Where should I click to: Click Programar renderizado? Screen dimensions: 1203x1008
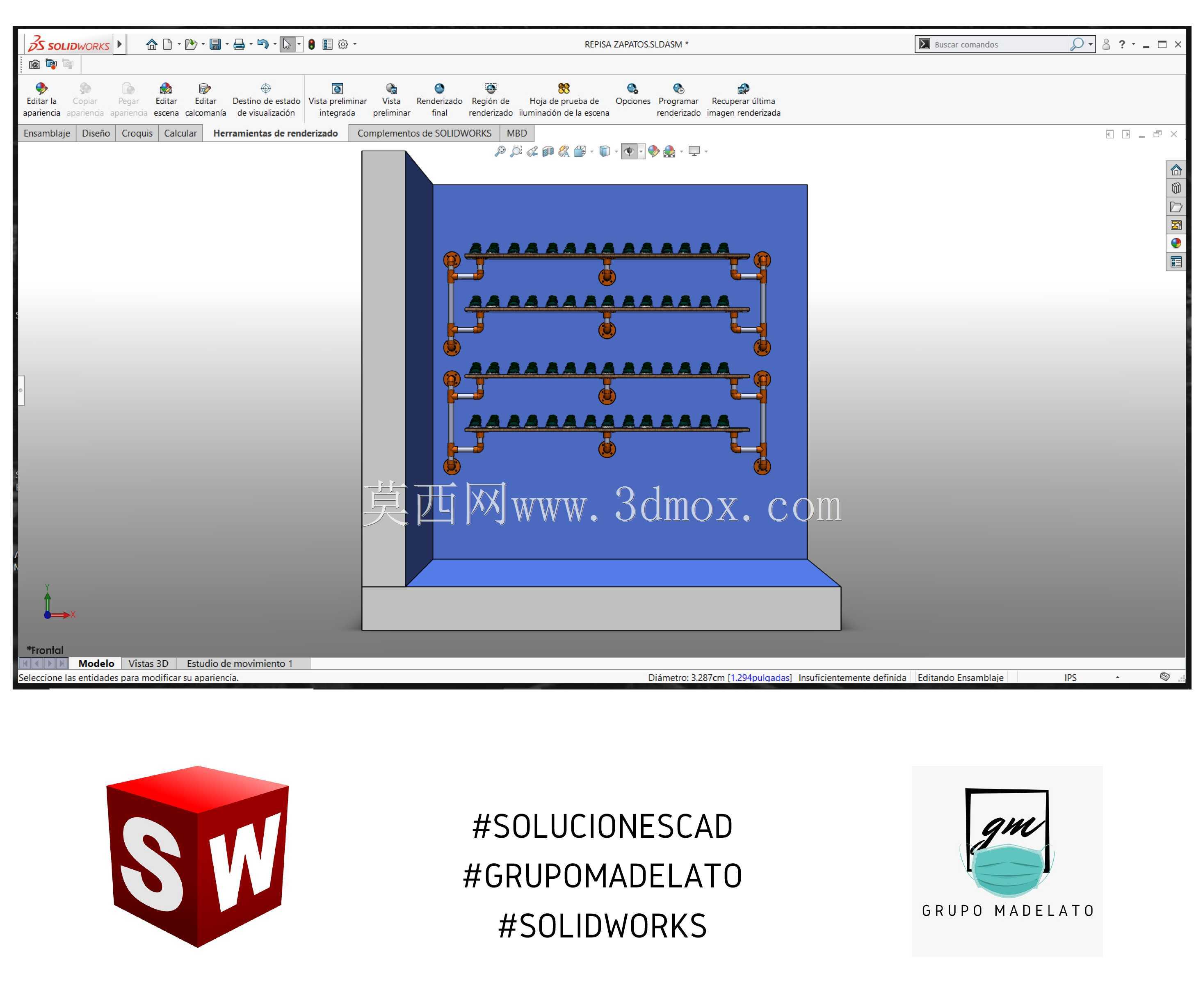tap(678, 100)
